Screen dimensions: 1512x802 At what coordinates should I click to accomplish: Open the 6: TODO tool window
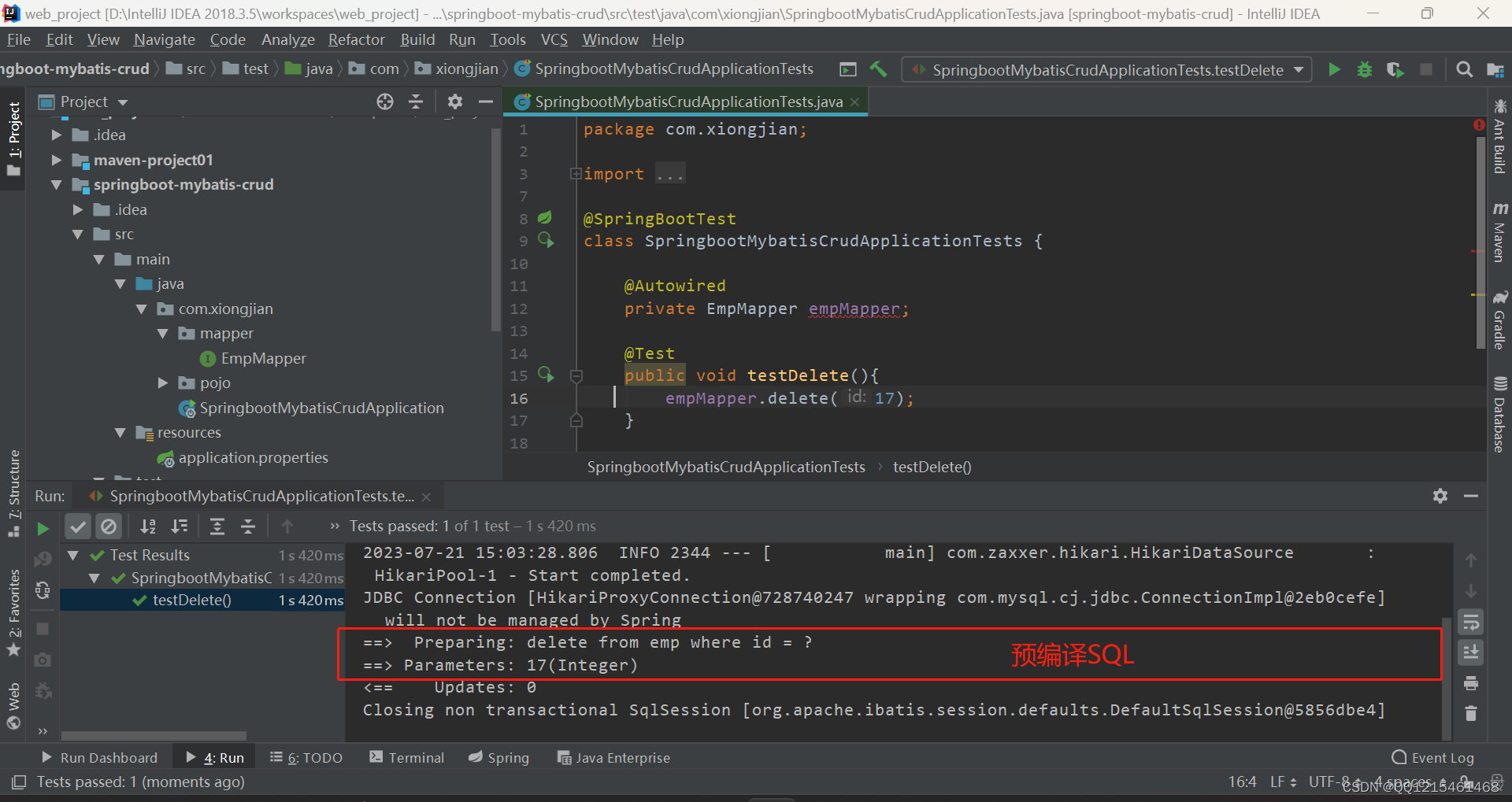(306, 757)
